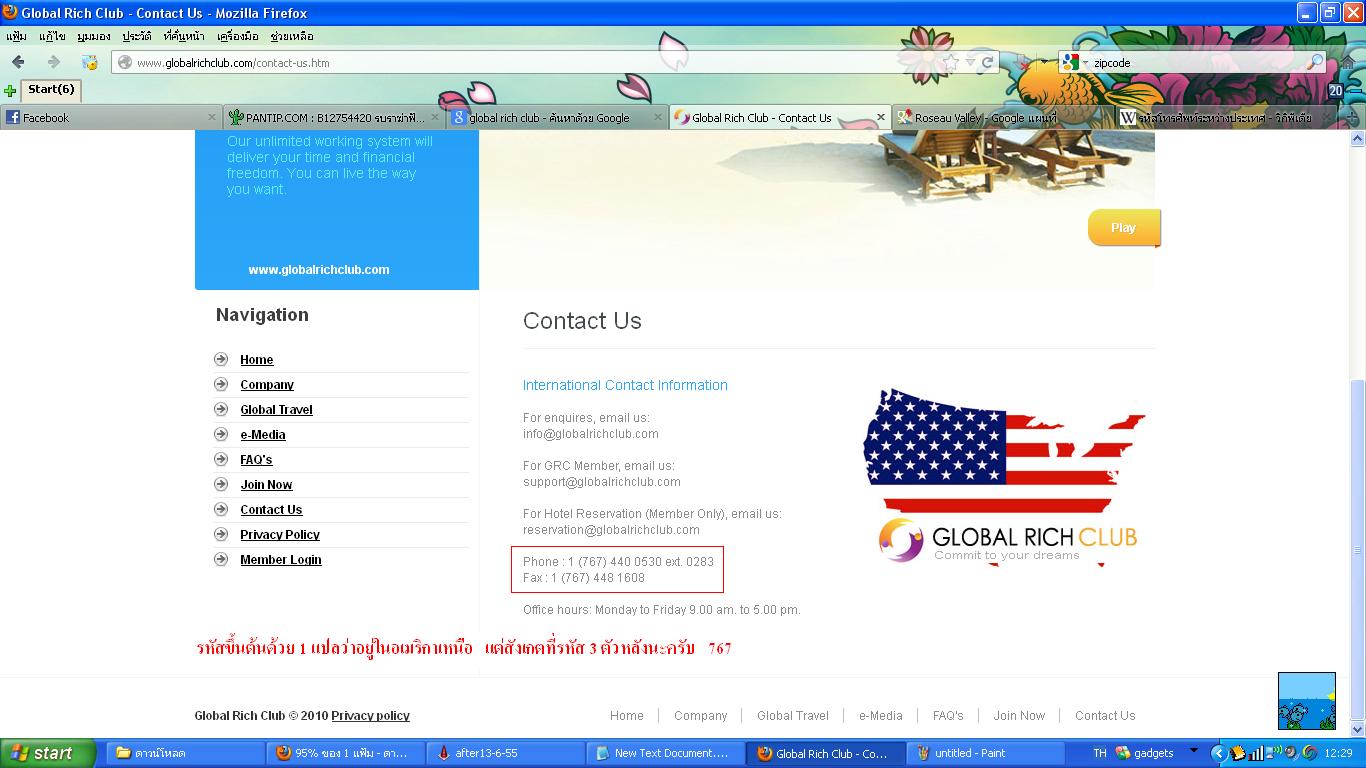Open the home icon in toolbar
The width and height of the screenshot is (1366, 768).
tap(1347, 62)
